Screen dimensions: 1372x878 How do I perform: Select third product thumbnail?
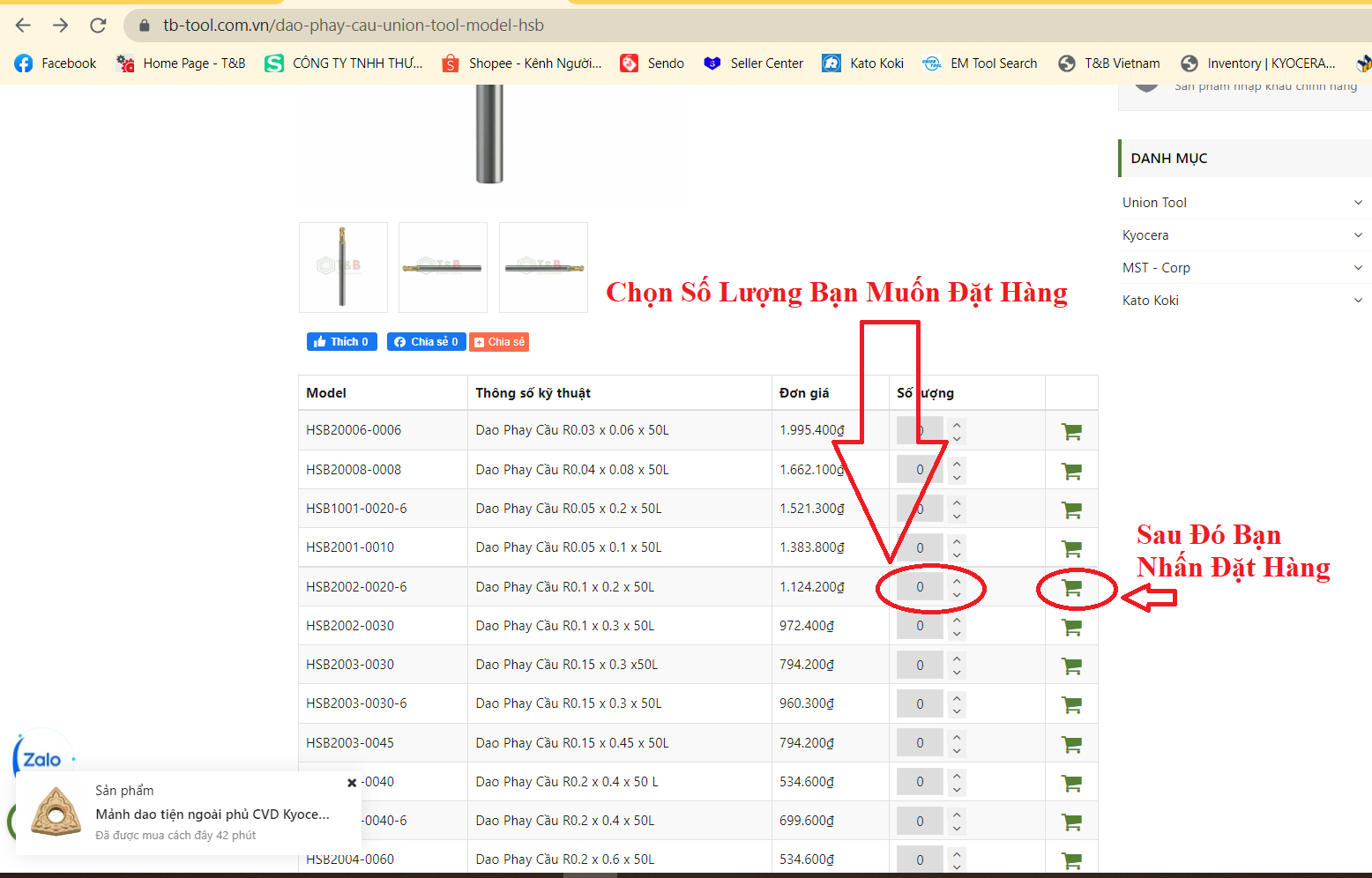543,267
